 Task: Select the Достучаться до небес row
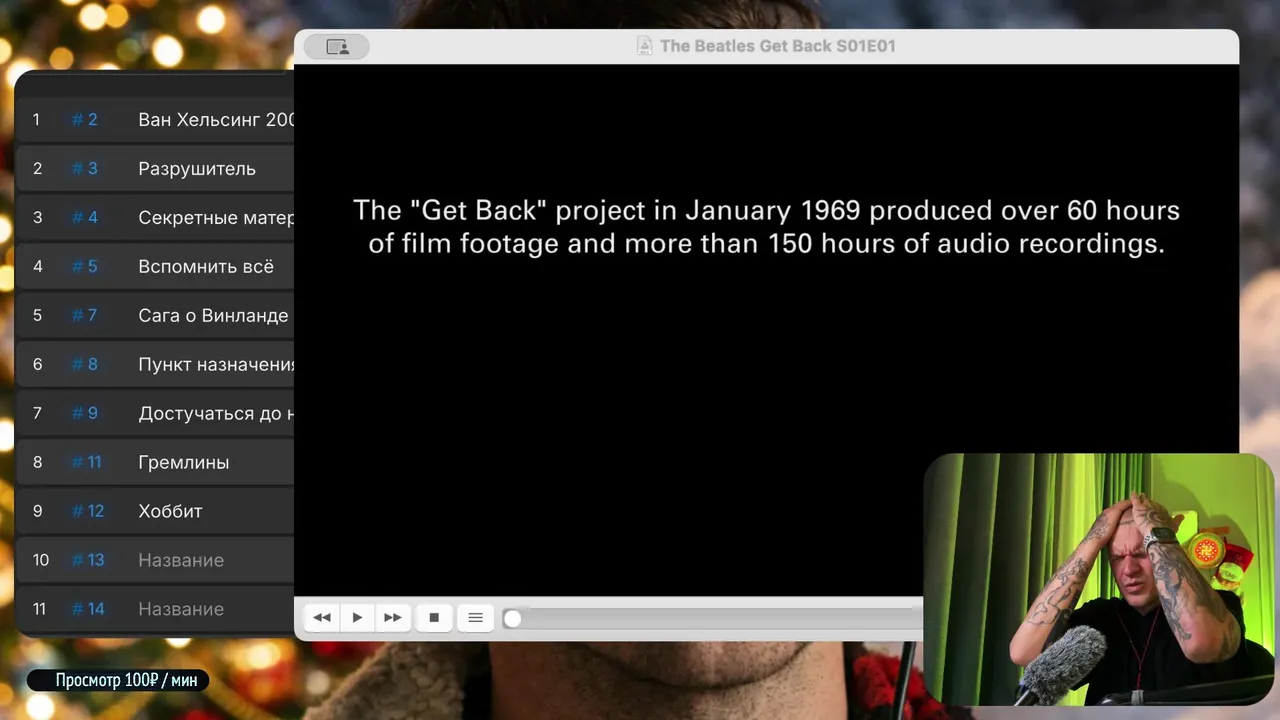pyautogui.click(x=155, y=414)
